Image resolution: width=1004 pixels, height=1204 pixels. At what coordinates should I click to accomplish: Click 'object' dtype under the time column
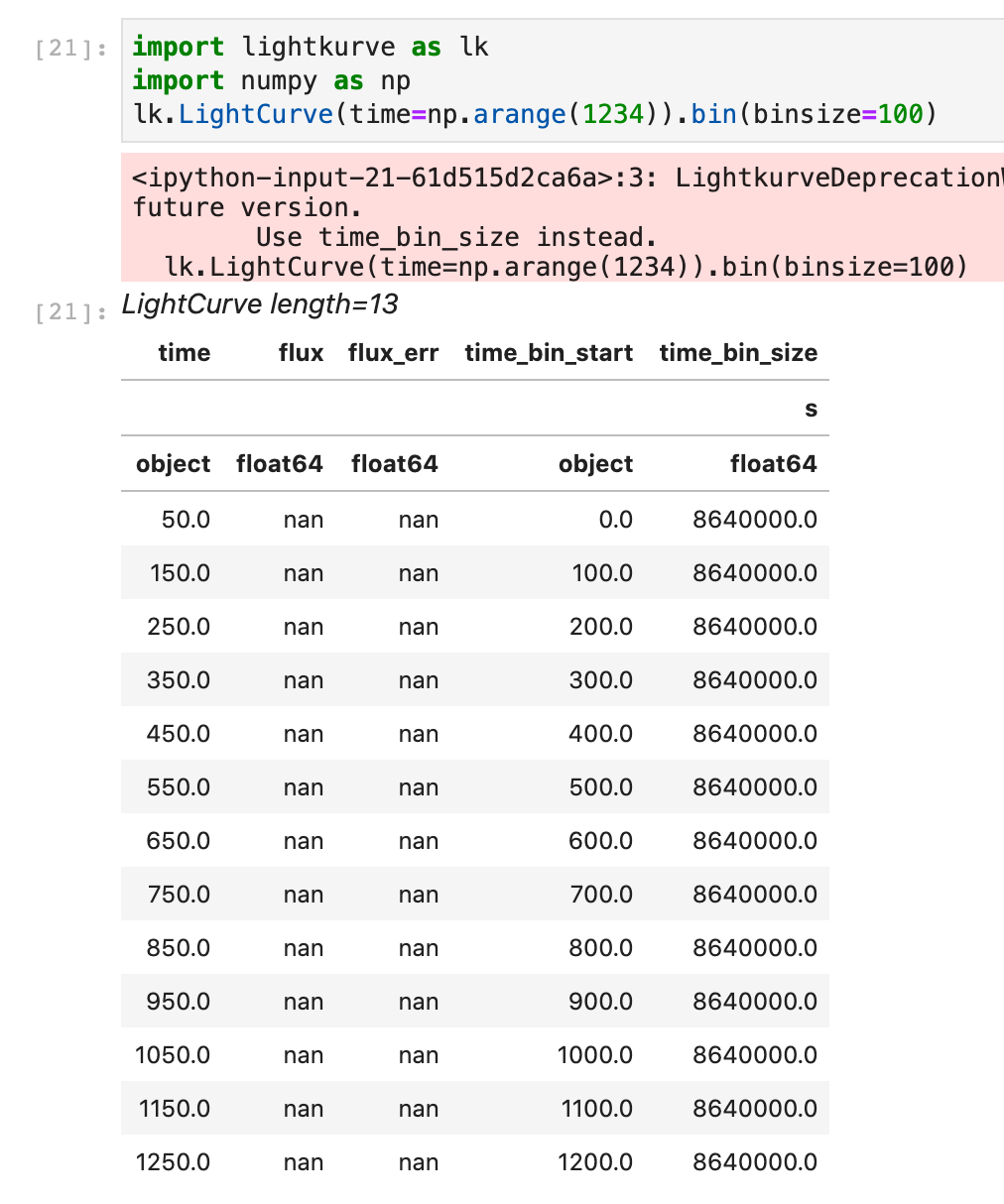click(x=174, y=464)
